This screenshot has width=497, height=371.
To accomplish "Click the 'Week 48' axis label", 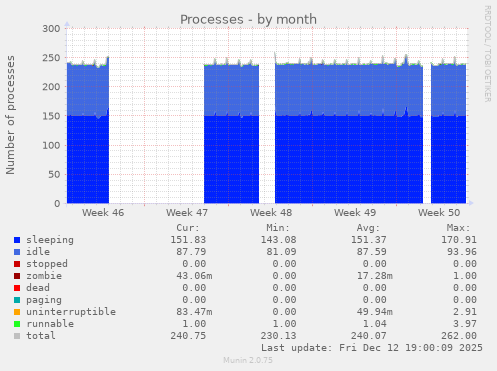I will click(x=271, y=213).
